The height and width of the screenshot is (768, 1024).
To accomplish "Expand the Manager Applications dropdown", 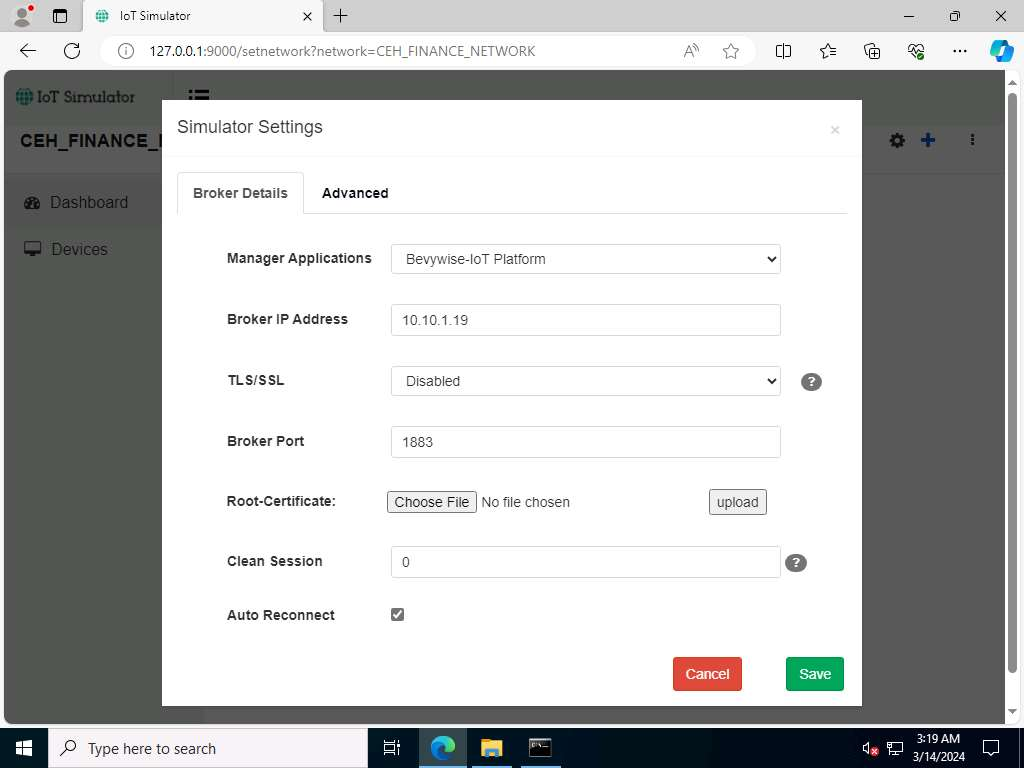I will [x=585, y=259].
